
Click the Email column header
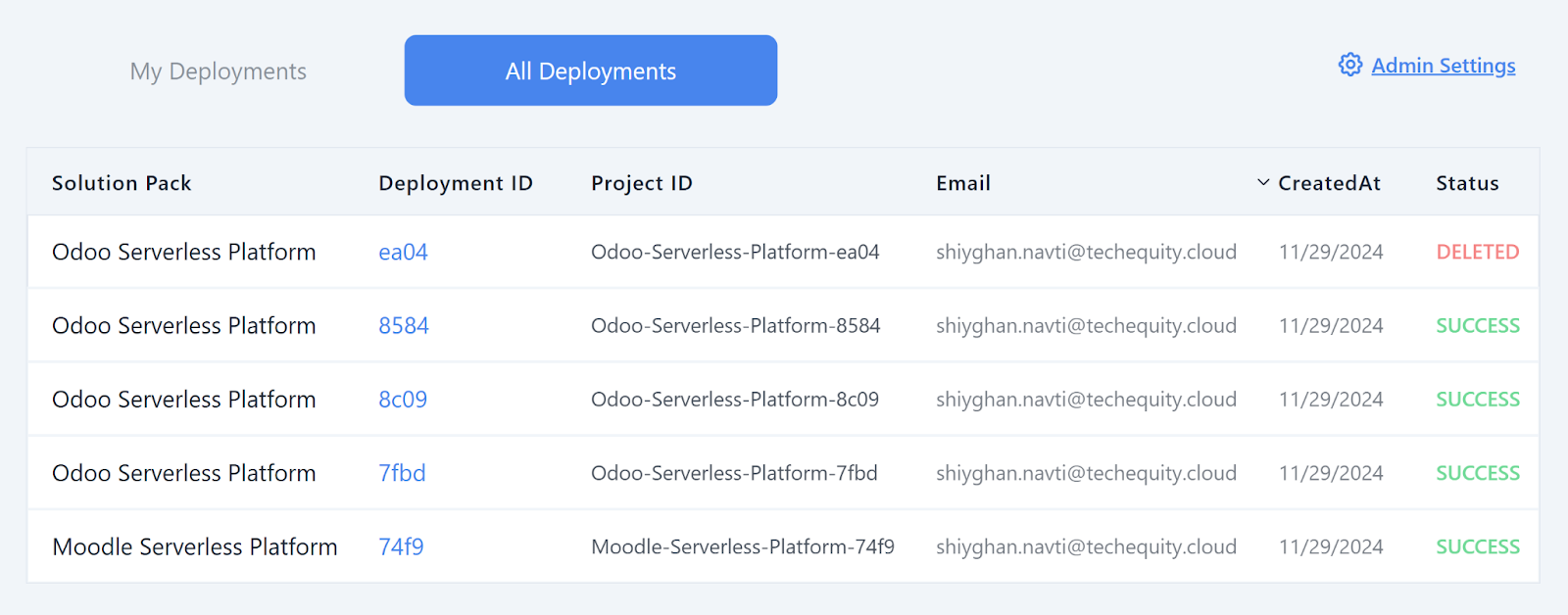pyautogui.click(x=963, y=183)
